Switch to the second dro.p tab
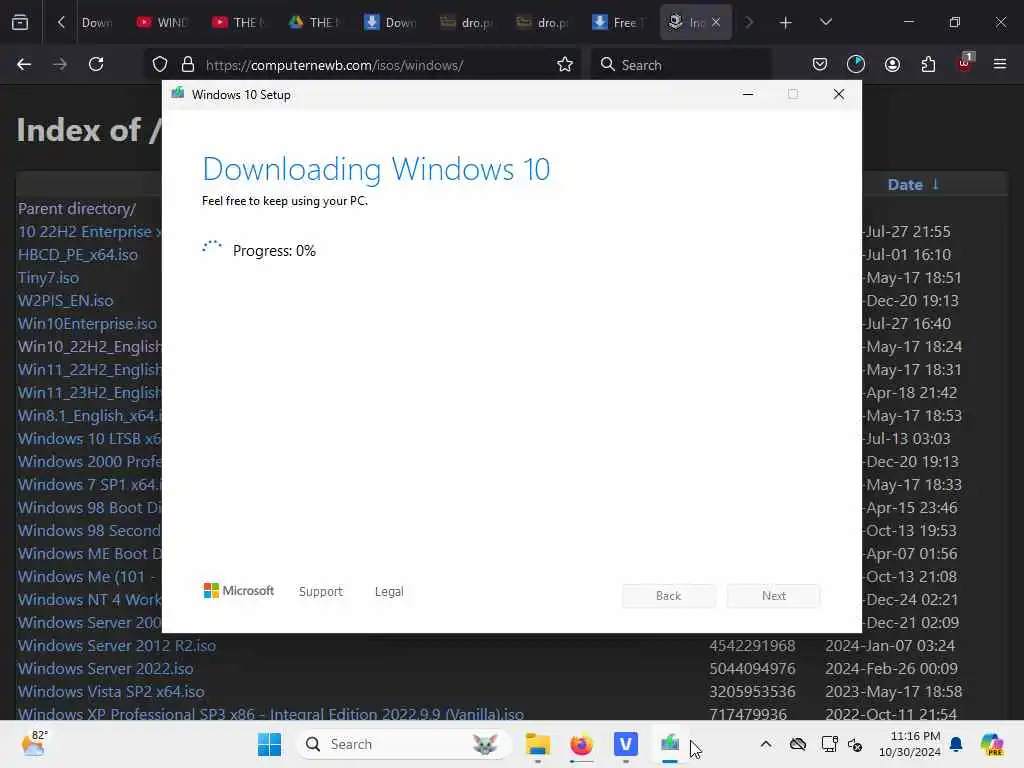Viewport: 1024px width, 768px height. [542, 23]
